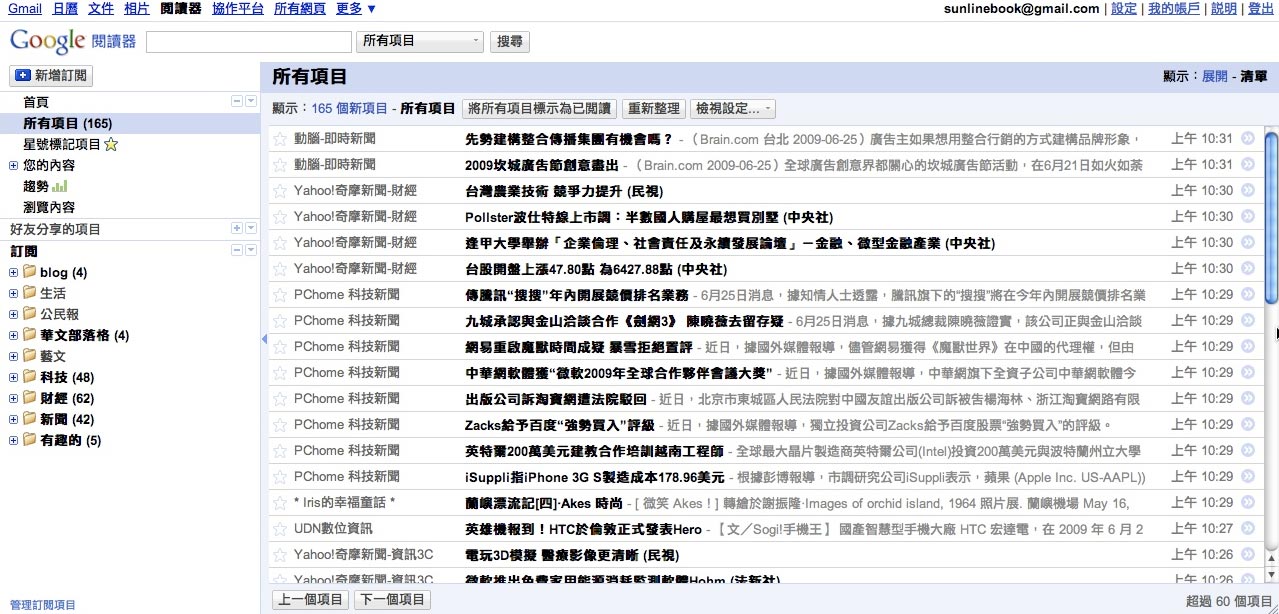Switch to 展開 expanded view
Screen dimensions: 1279x614
coord(1214,76)
